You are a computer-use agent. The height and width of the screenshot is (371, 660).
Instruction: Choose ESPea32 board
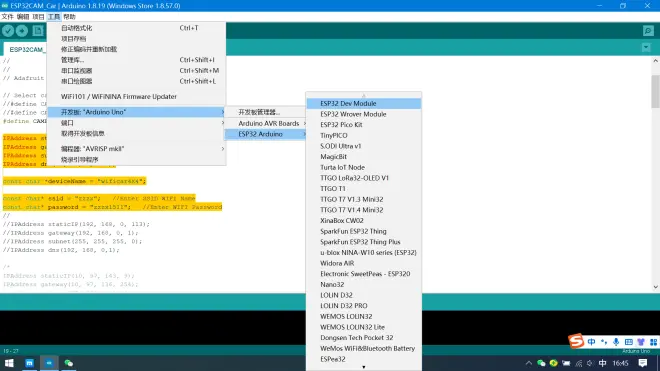coord(364,359)
